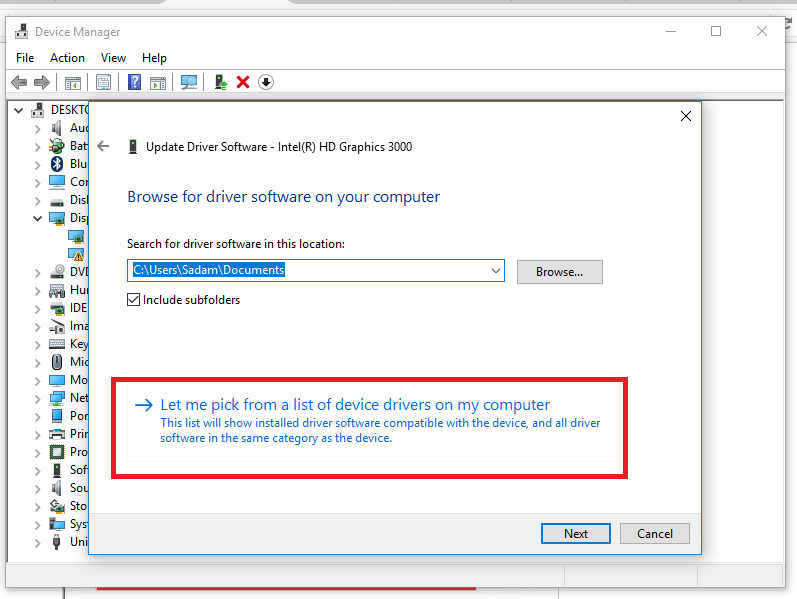Click the Mice icon in device tree
The width and height of the screenshot is (797, 599).
coord(57,362)
